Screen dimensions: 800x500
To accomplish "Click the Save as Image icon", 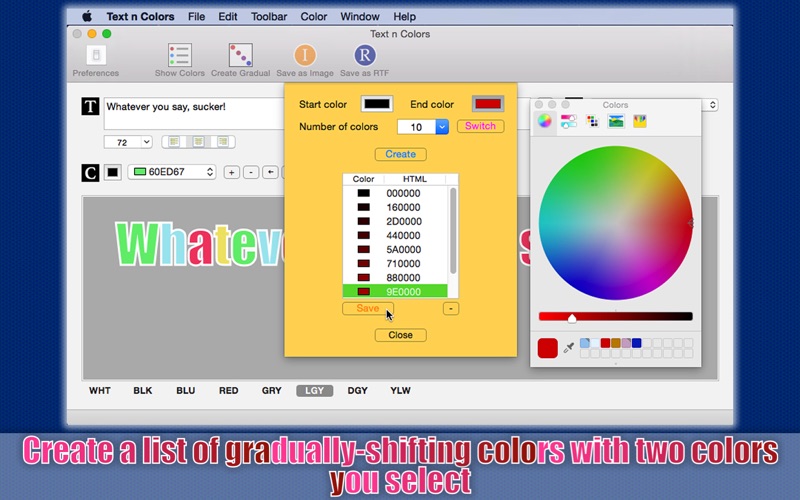I will (305, 55).
